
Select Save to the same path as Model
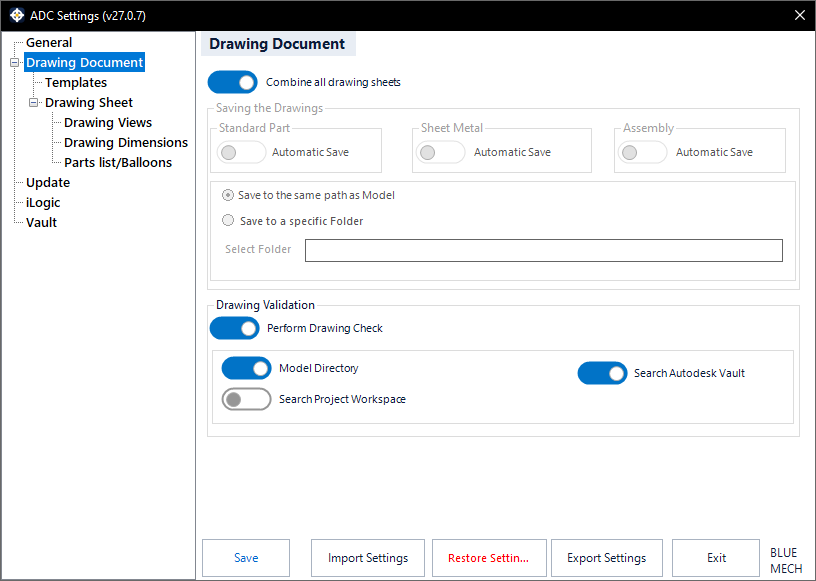(x=308, y=195)
